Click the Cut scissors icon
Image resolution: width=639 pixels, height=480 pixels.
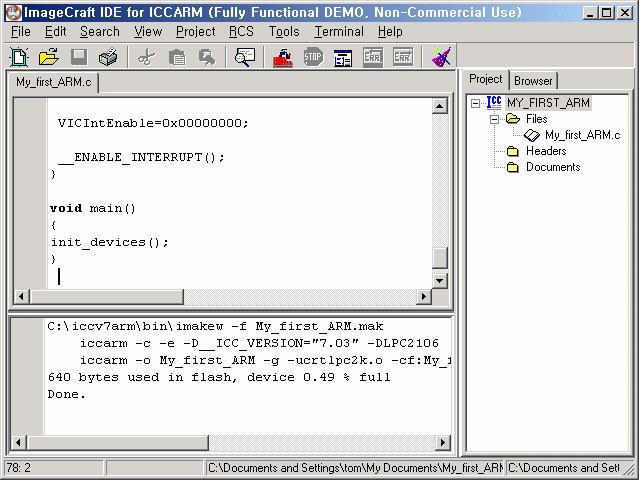[147, 57]
